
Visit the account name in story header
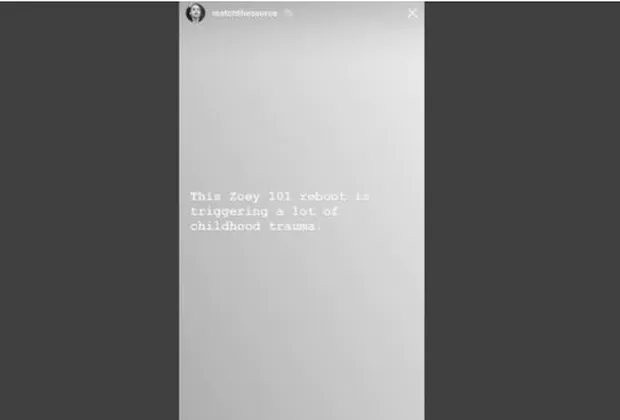point(244,13)
